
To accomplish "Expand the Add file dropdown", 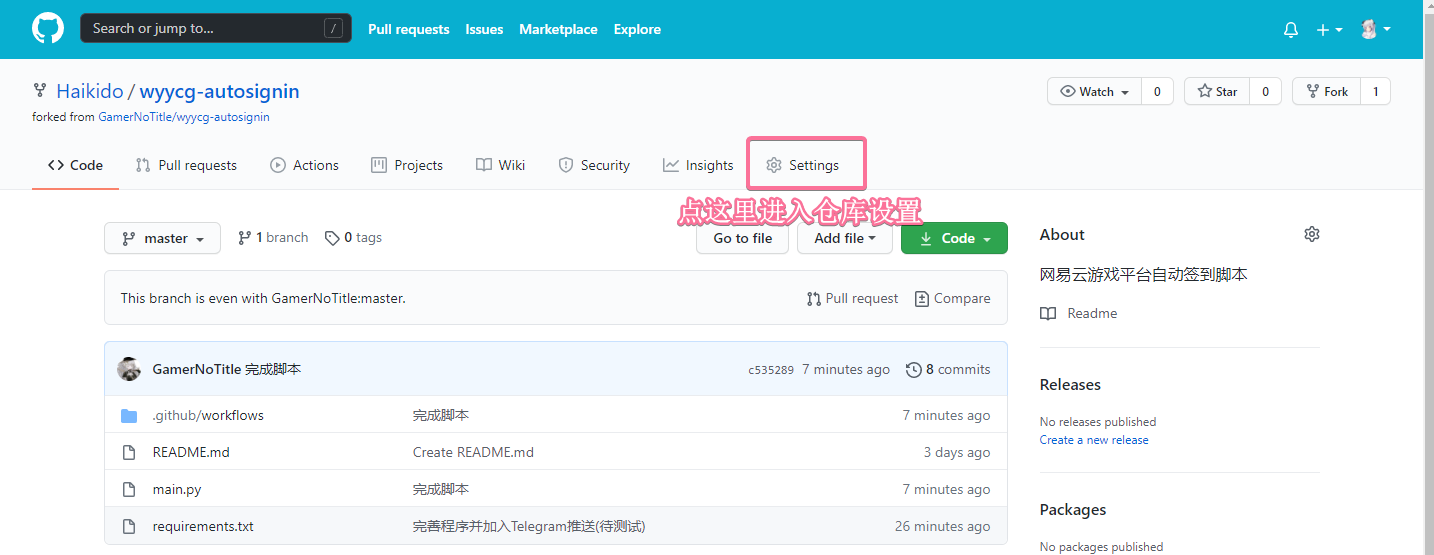I will (x=845, y=238).
